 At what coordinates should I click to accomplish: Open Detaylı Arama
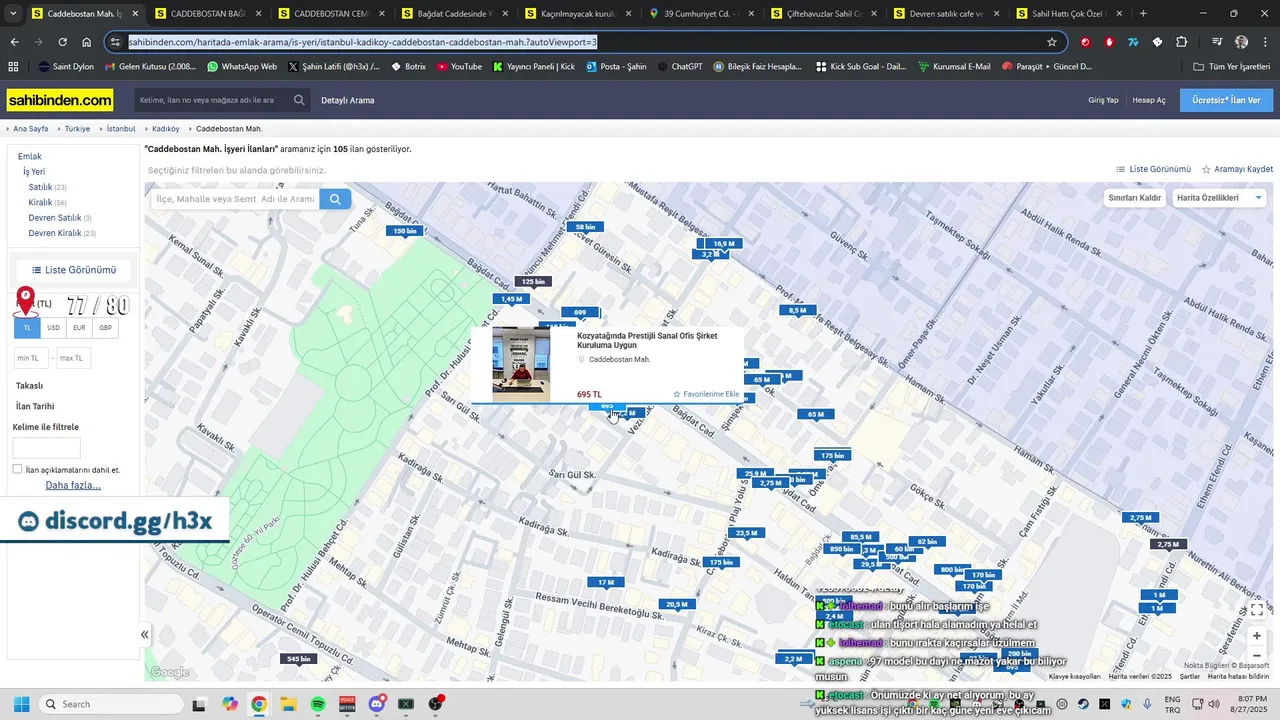click(x=348, y=100)
